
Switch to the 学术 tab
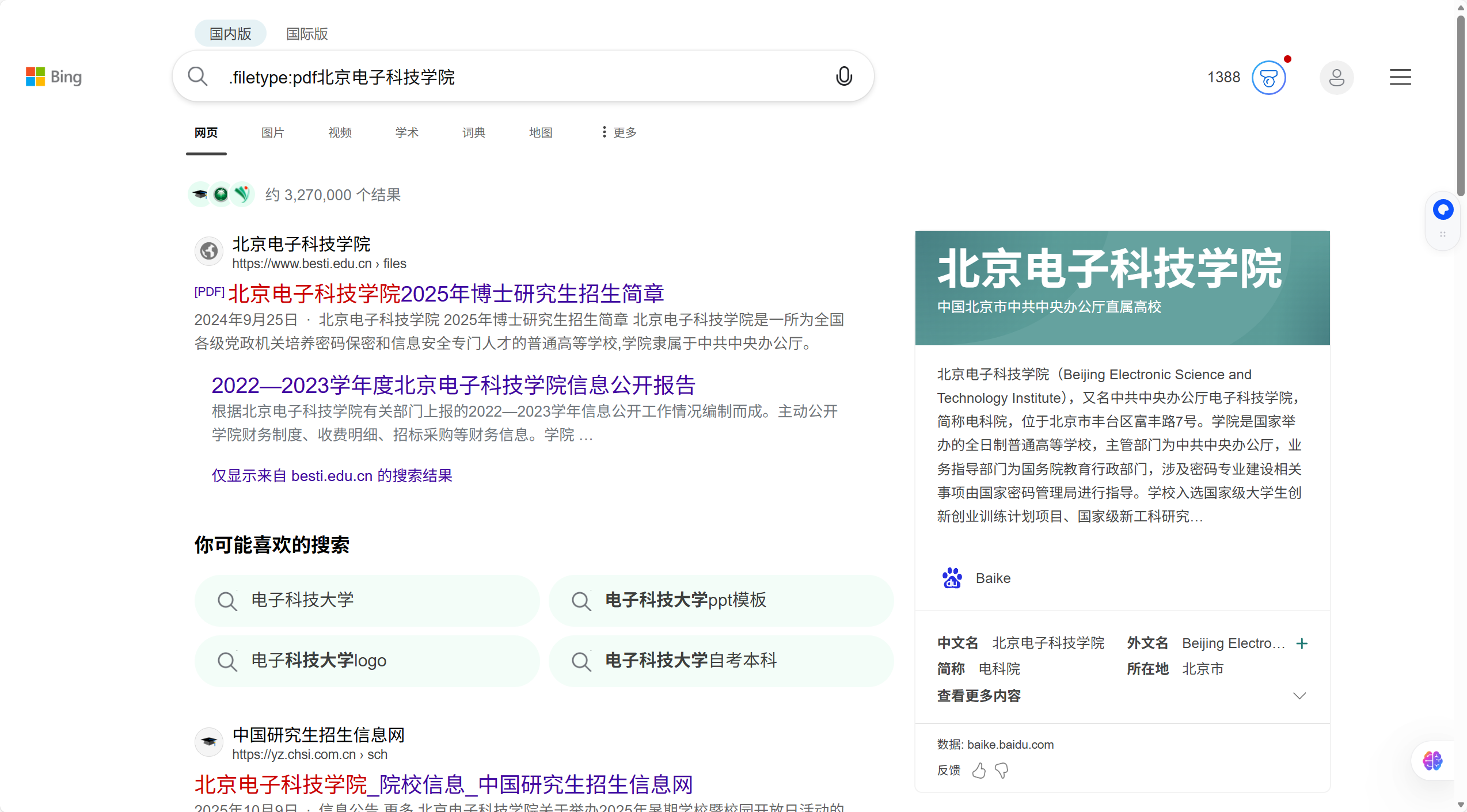[406, 132]
